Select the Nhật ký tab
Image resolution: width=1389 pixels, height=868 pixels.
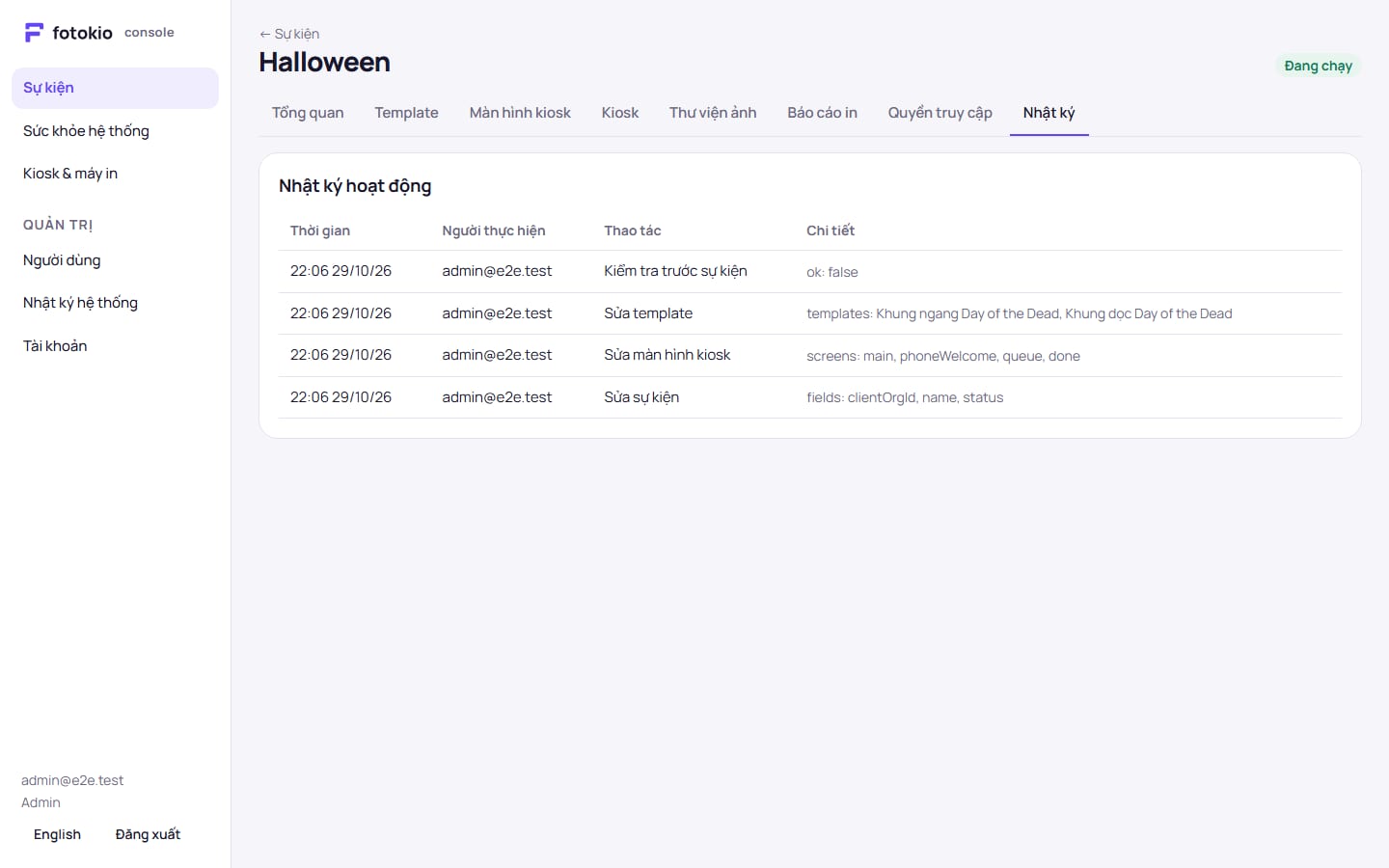coord(1049,113)
